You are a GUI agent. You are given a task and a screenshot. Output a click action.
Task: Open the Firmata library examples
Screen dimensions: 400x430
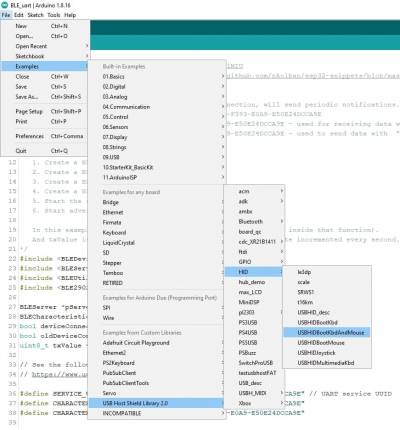[156, 222]
